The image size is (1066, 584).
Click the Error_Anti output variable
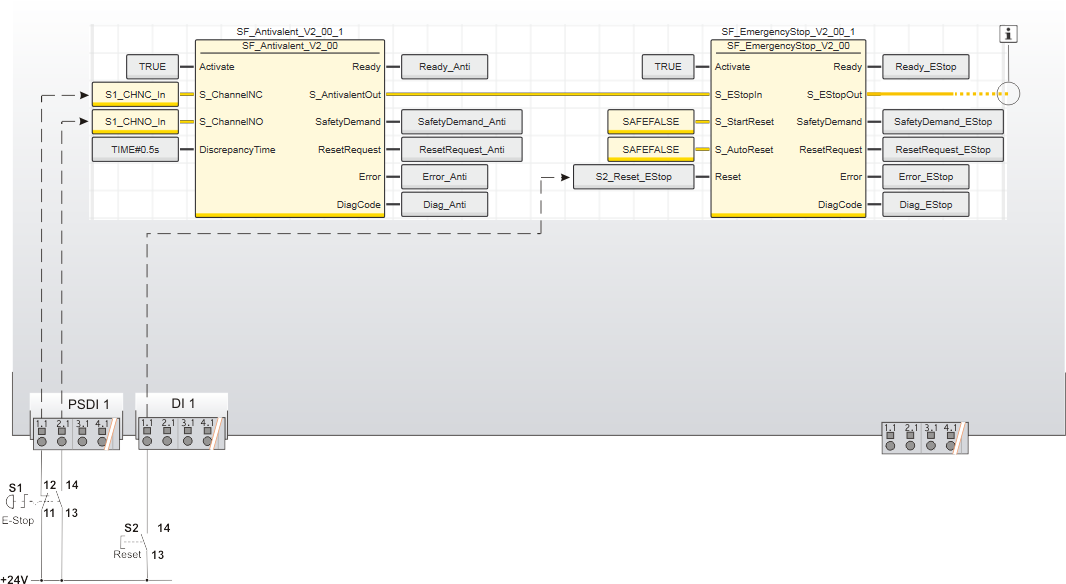pyautogui.click(x=443, y=177)
